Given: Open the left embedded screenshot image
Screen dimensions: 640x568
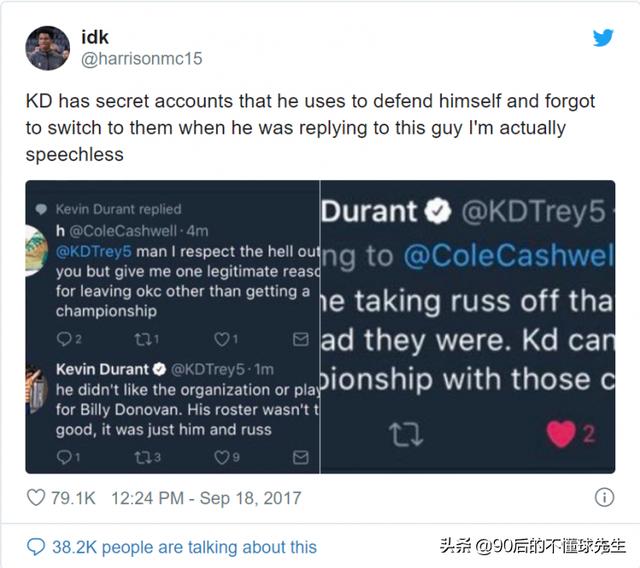Looking at the screenshot, I should pos(173,327).
